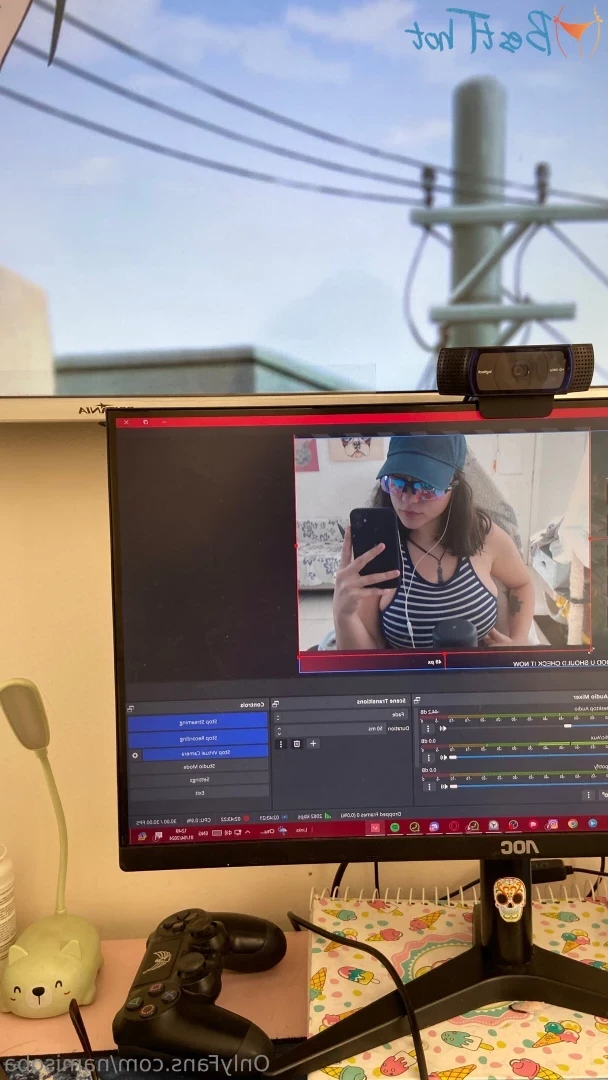The image size is (608, 1080).
Task: Open the Spotify icon in the taskbar
Action: click(394, 827)
